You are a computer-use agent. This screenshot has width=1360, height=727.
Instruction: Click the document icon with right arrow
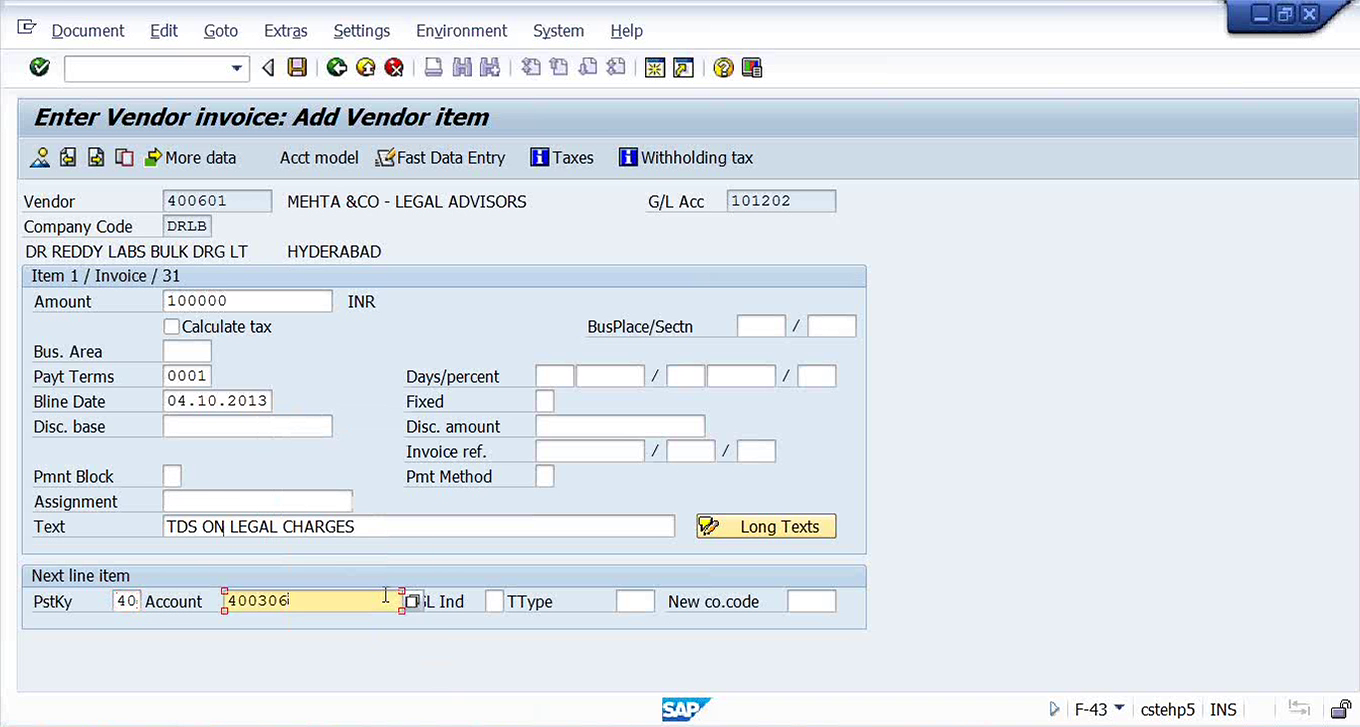tap(96, 157)
